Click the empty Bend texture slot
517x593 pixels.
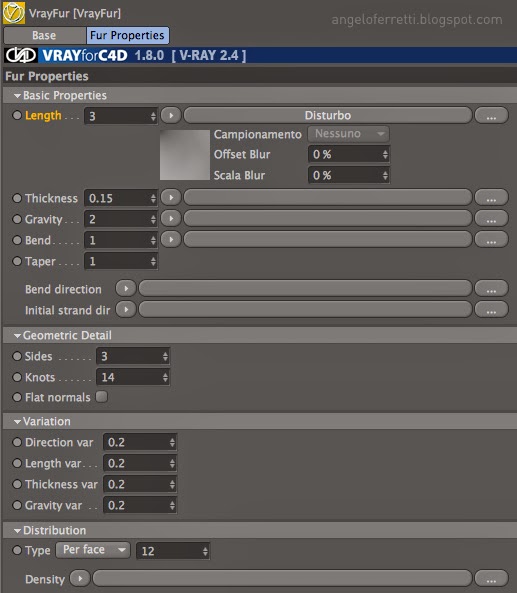[328, 240]
